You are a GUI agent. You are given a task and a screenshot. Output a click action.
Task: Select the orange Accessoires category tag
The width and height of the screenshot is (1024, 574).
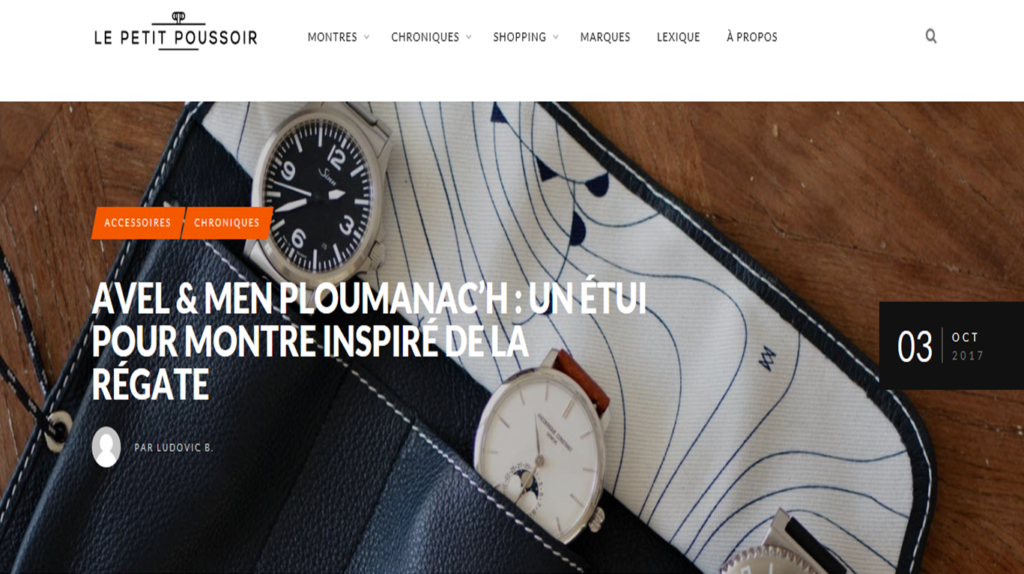(x=138, y=223)
